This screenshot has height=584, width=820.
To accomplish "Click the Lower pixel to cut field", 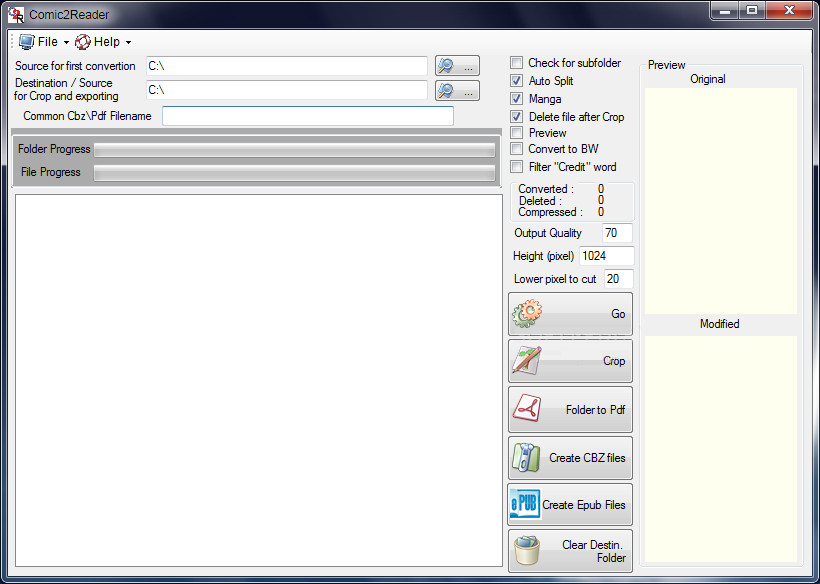I will 619,279.
